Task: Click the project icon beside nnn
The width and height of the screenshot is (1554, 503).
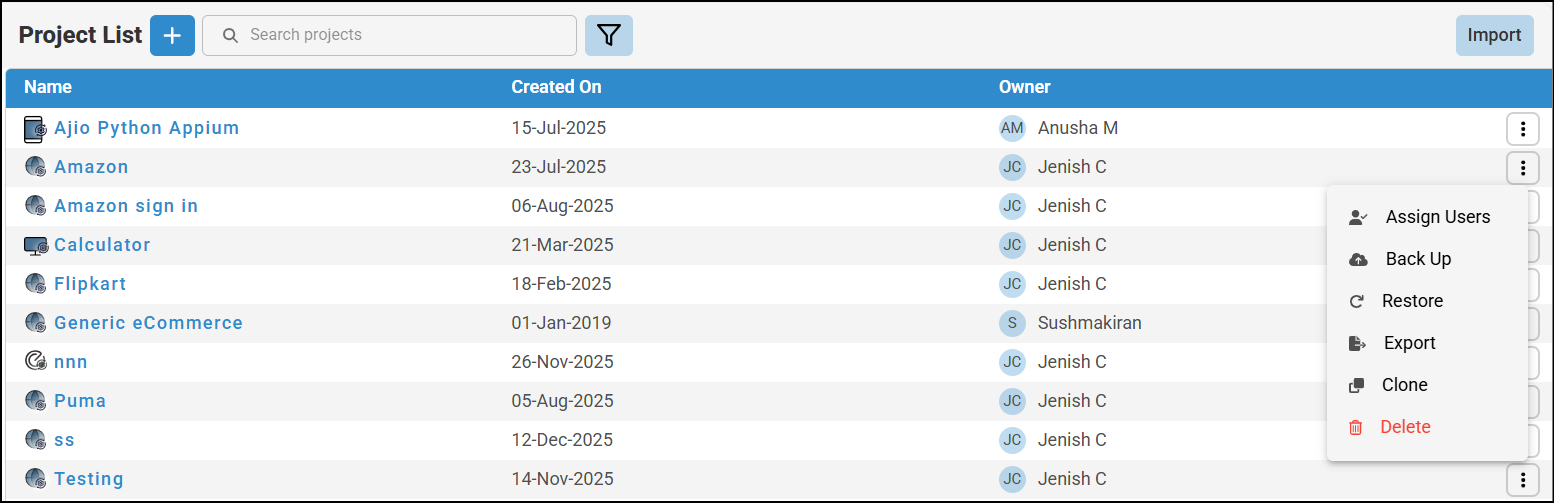Action: click(36, 362)
